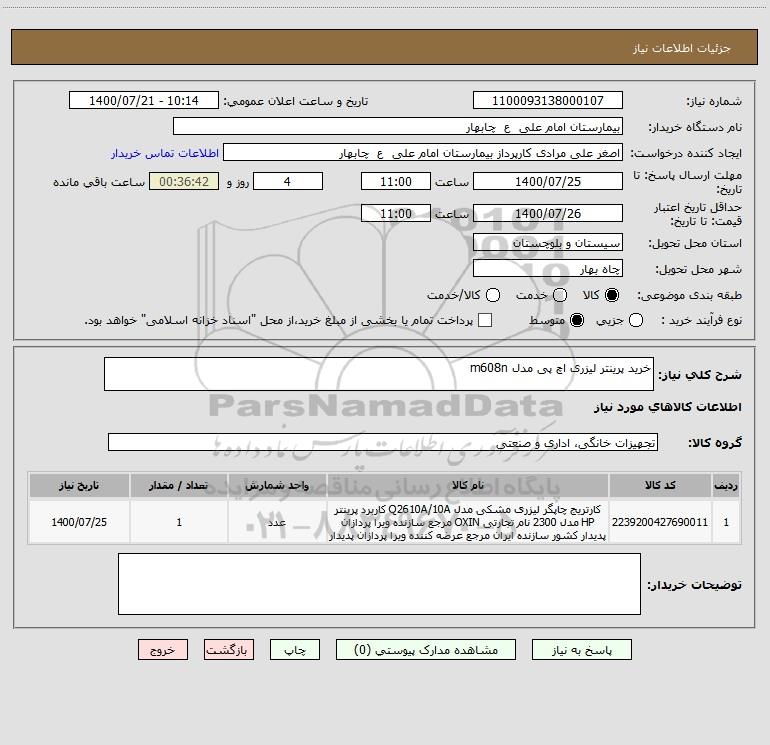Click the تعداد / مقدار column header
The image size is (770, 745).
(x=179, y=486)
